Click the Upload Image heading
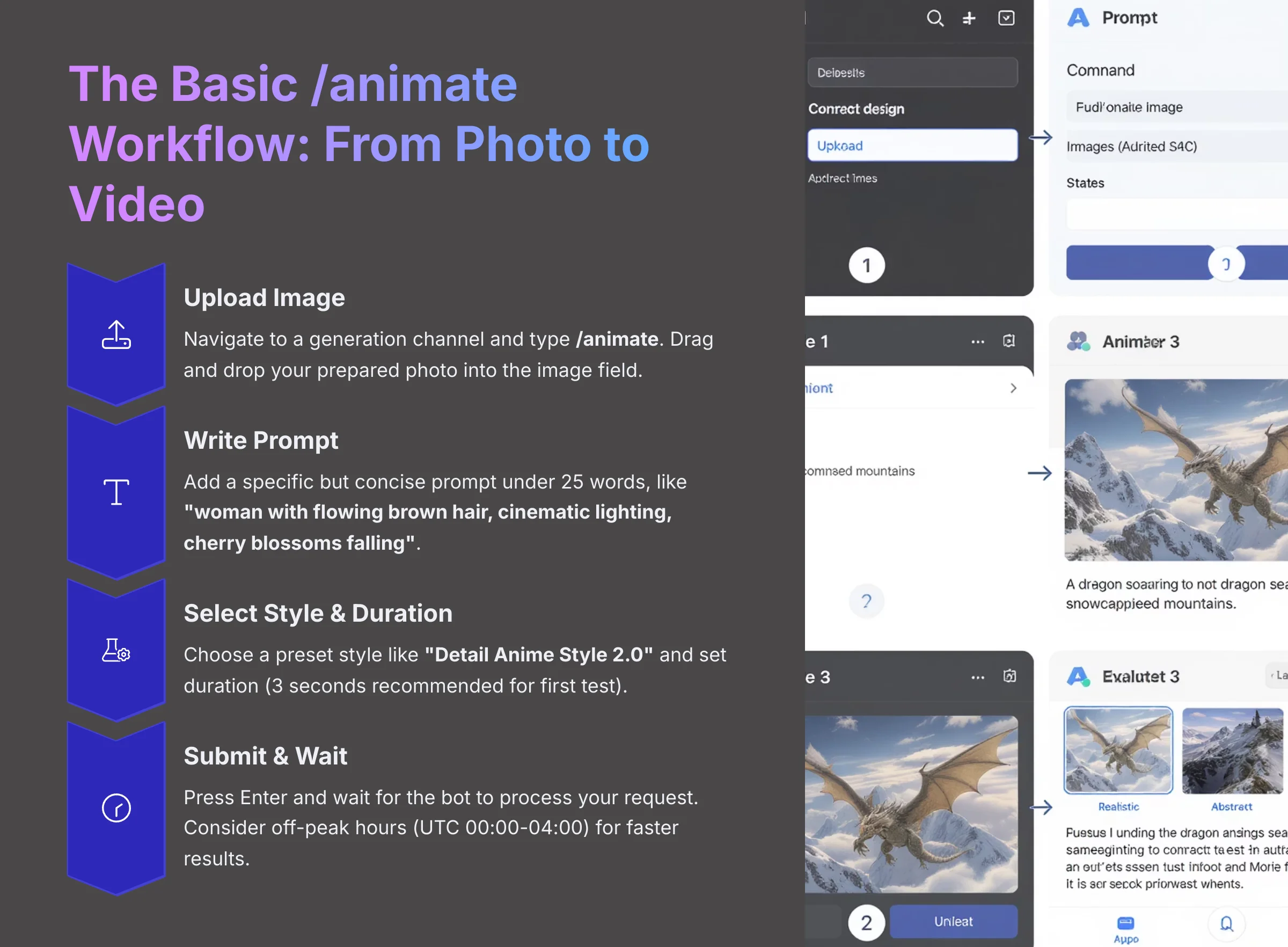 264,297
